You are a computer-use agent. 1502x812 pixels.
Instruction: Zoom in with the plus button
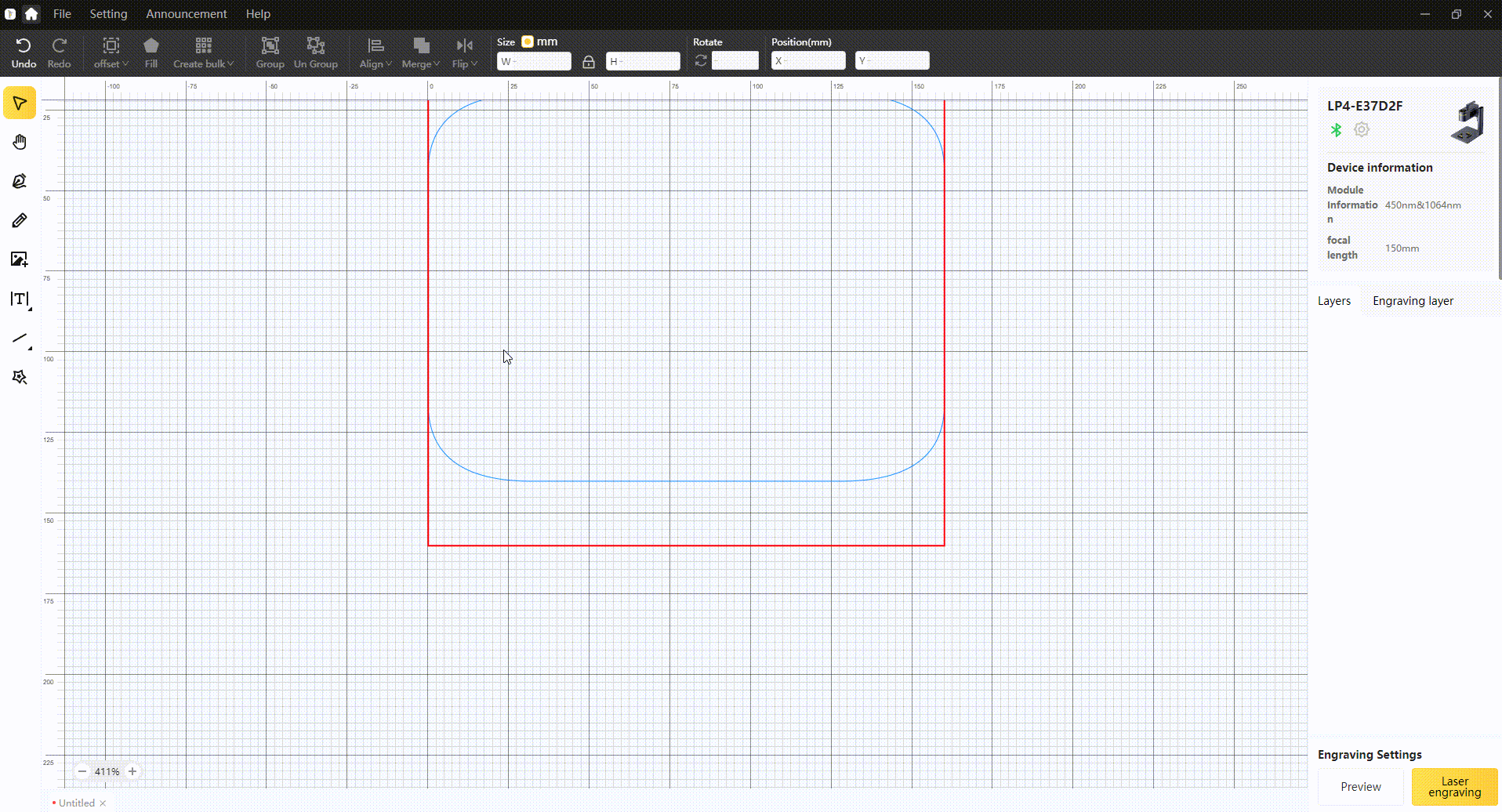pyautogui.click(x=132, y=771)
